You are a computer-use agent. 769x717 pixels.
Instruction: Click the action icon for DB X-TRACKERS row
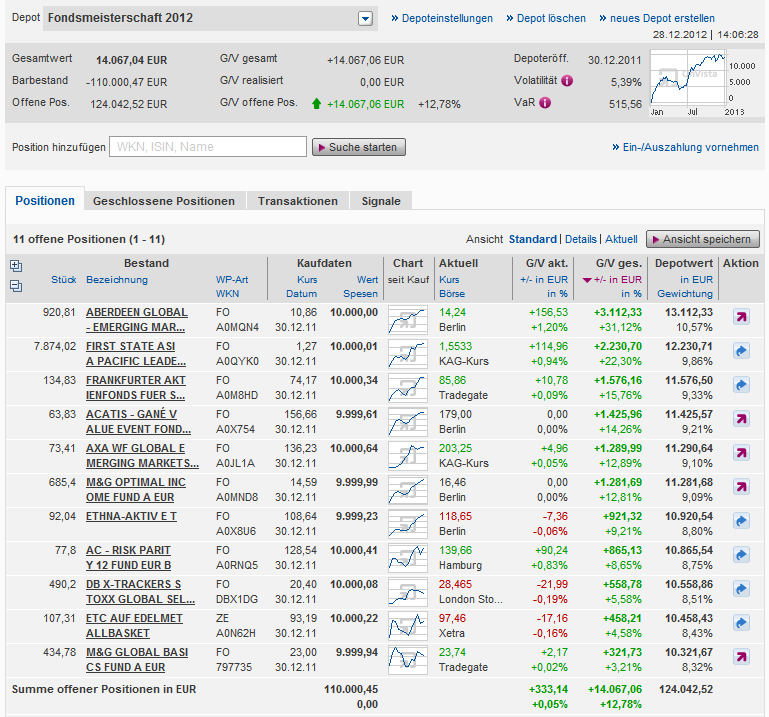[x=741, y=589]
